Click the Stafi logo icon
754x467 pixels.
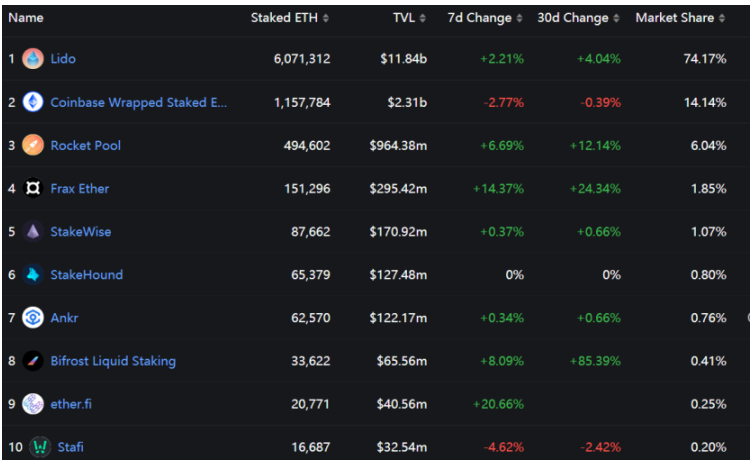pos(40,447)
